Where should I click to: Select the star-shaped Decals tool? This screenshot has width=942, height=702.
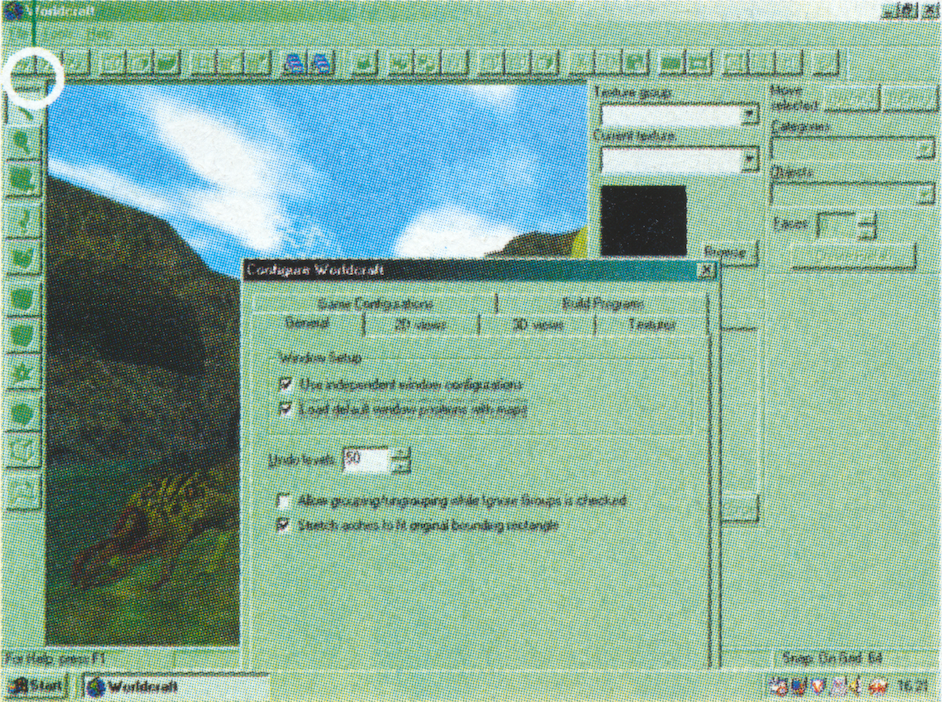point(23,373)
